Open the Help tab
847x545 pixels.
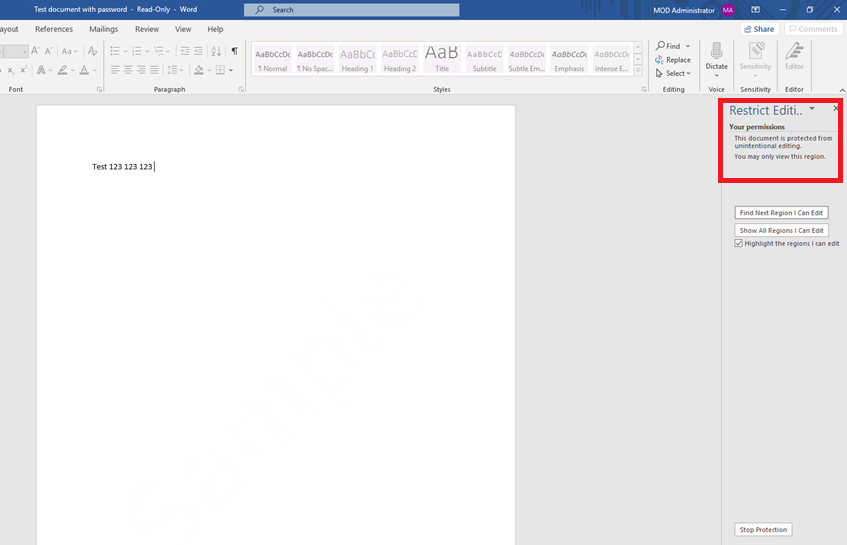pos(215,29)
